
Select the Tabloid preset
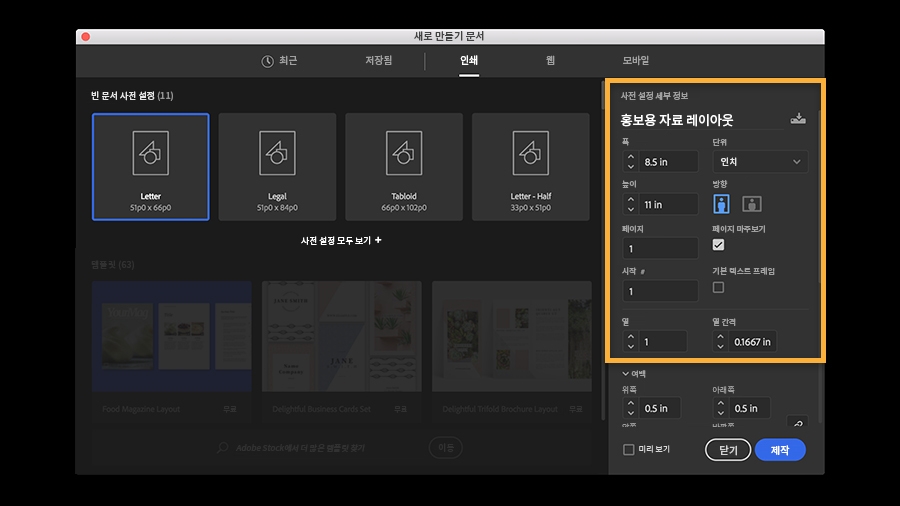click(404, 166)
